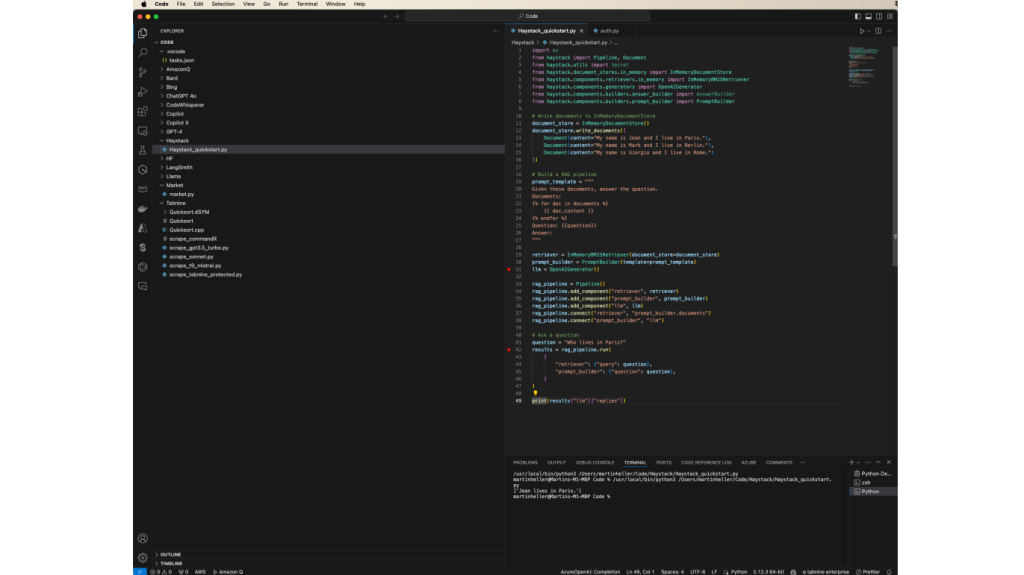
Task: Click the Run Python File play button
Action: [861, 31]
